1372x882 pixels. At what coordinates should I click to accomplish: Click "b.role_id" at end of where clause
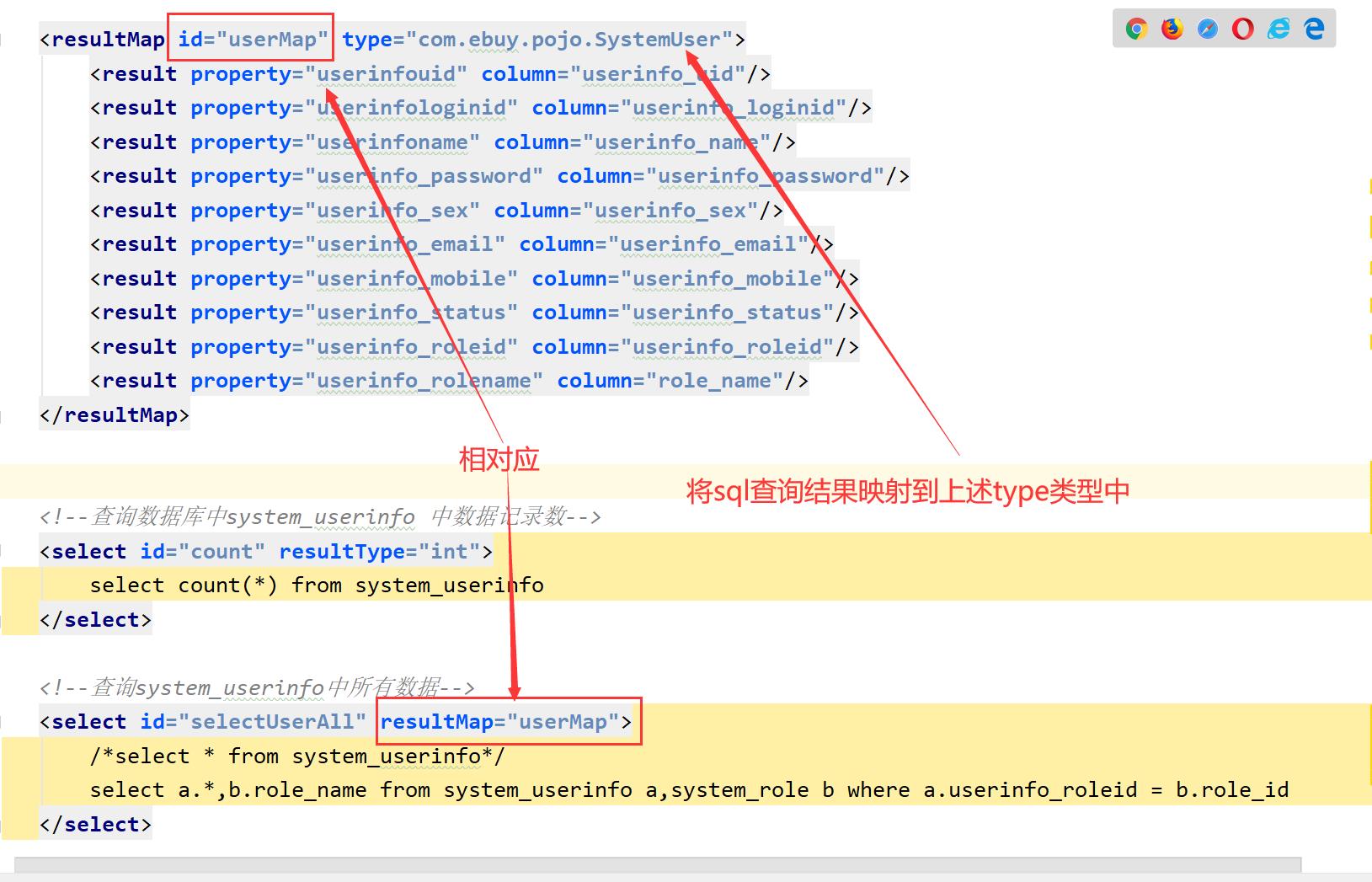pos(1232,790)
